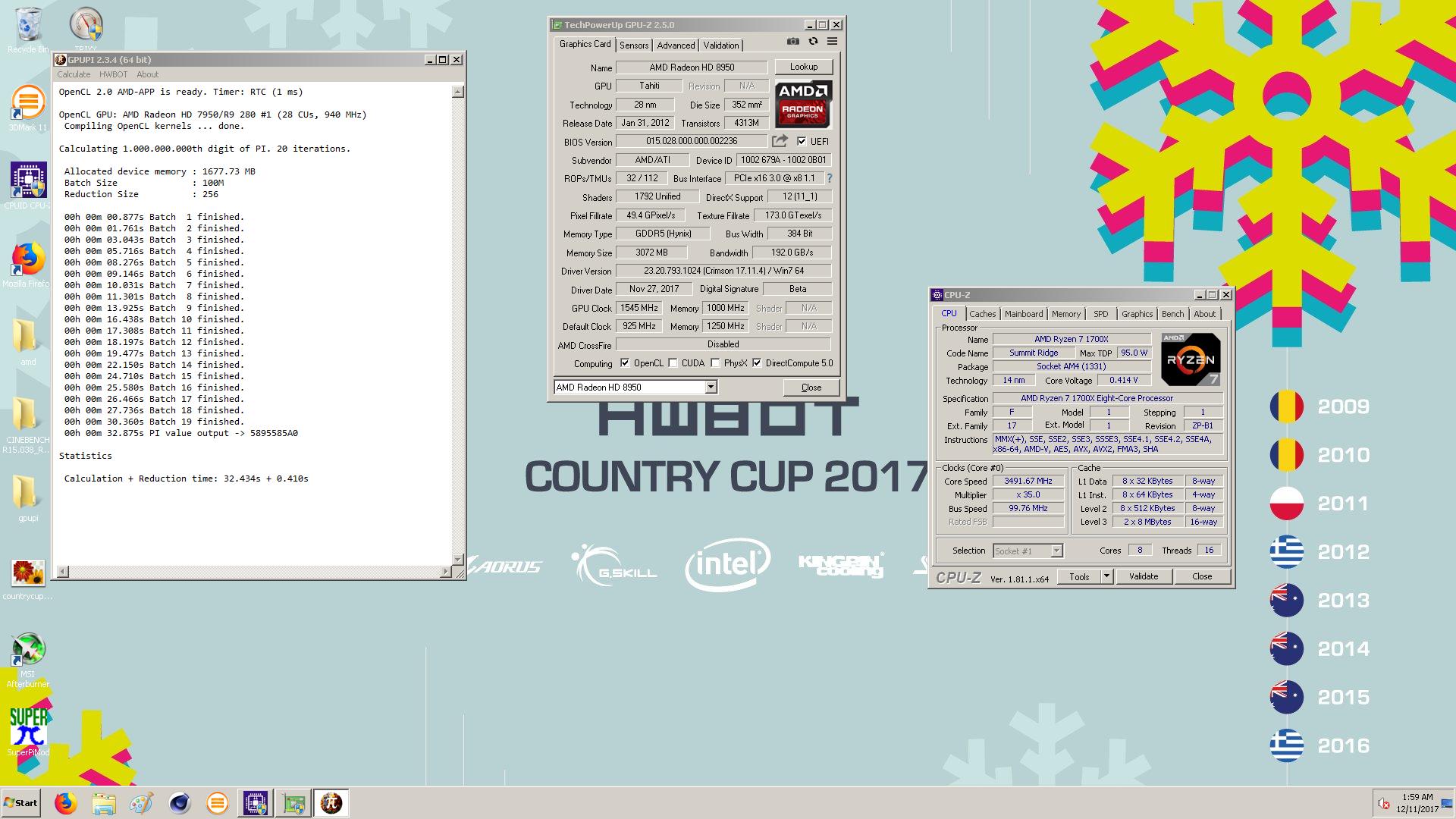The image size is (1456, 819).
Task: Toggle the DirectCompute 5.0 checkbox
Action: point(757,363)
